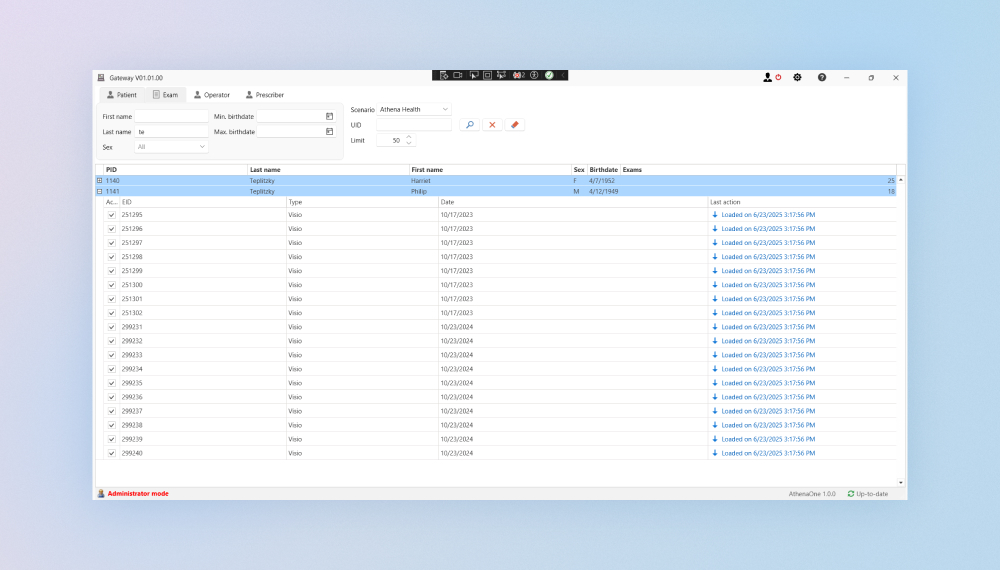Screen dimensions: 1000x570
Task: Click the Last name field containing 'te'
Action: pos(171,131)
